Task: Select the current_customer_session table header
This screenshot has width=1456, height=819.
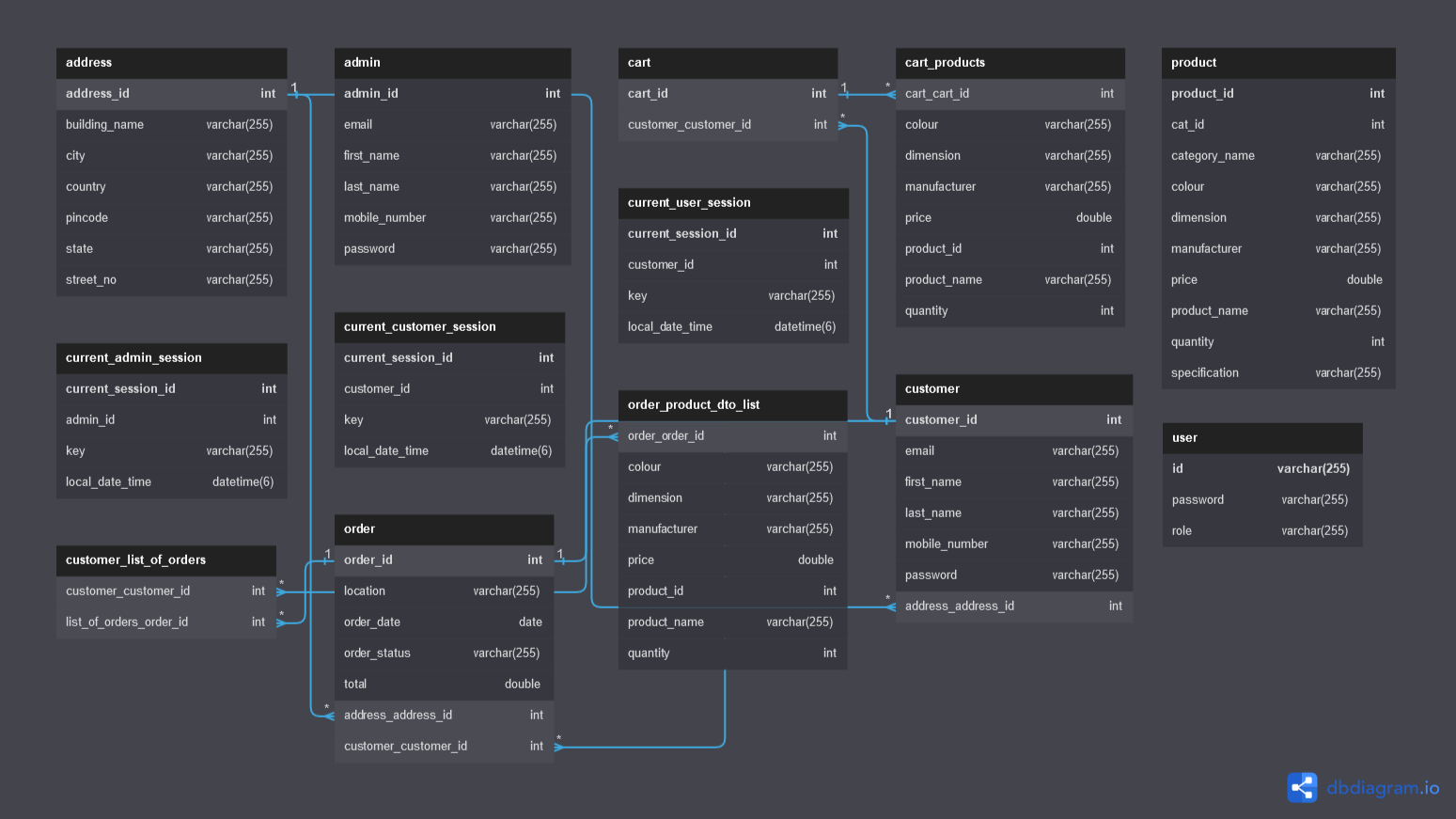Action: click(450, 327)
